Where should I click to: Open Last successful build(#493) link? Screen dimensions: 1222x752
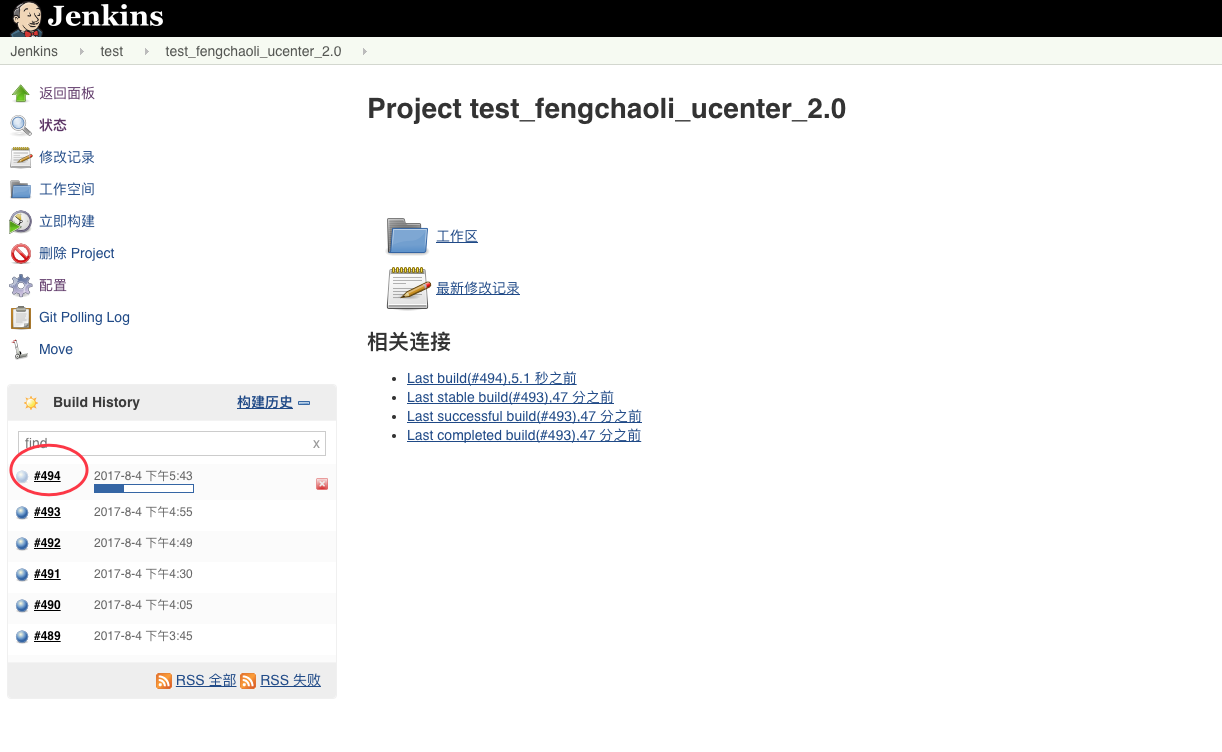click(524, 416)
